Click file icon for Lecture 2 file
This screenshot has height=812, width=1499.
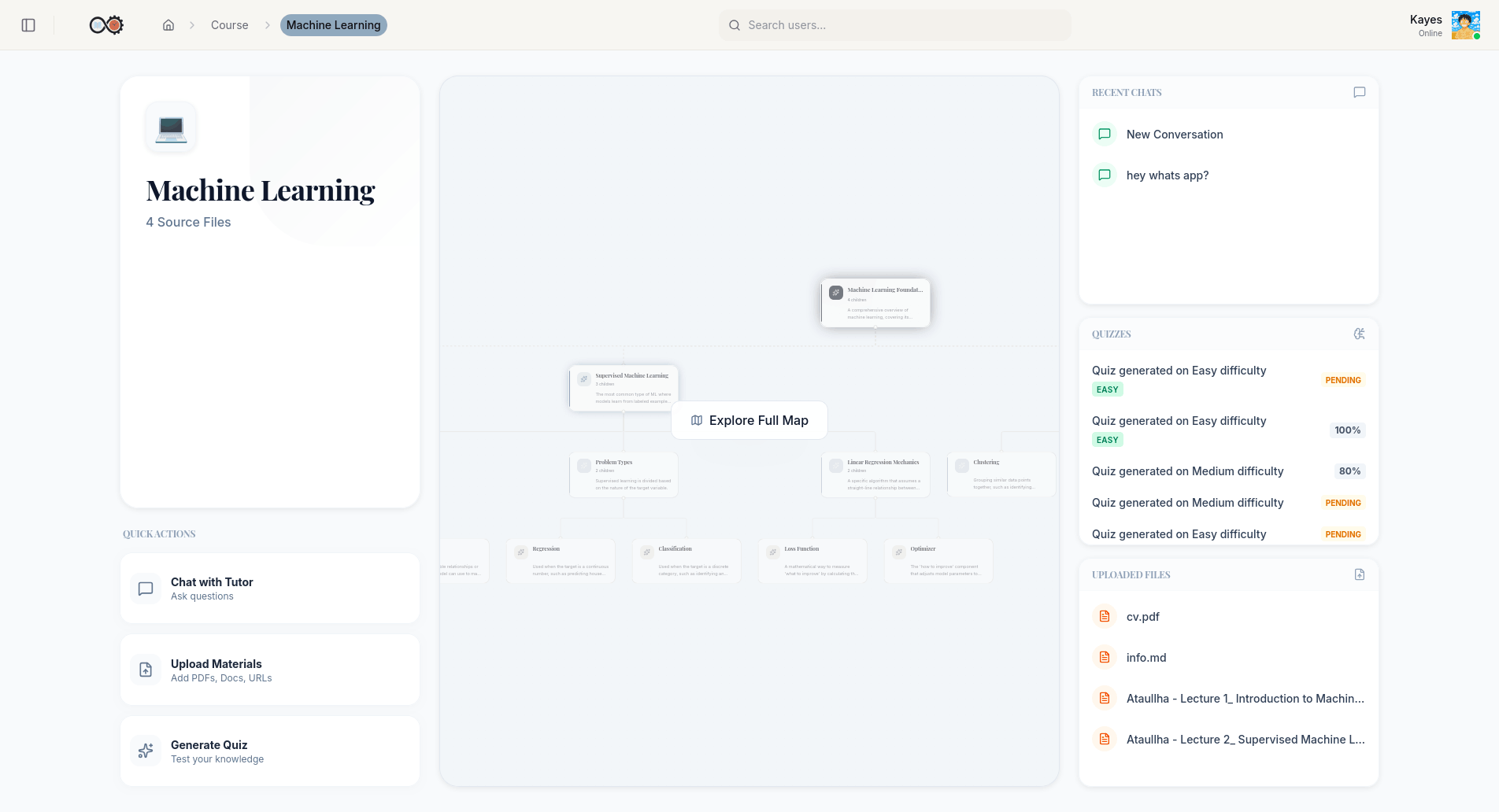(x=1105, y=740)
